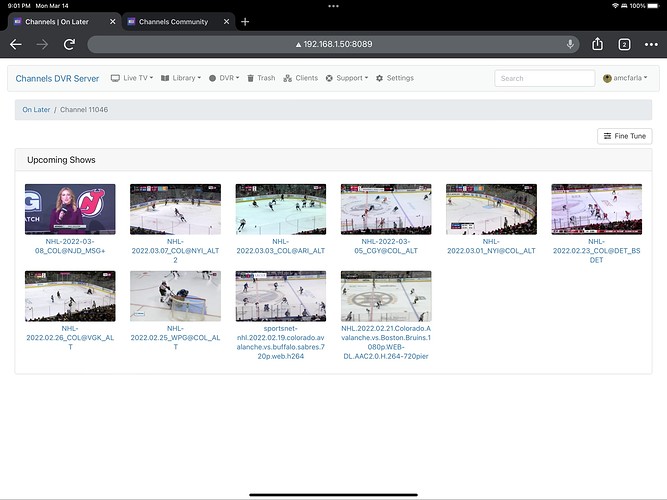
Task: Click into the Search field
Action: [544, 78]
